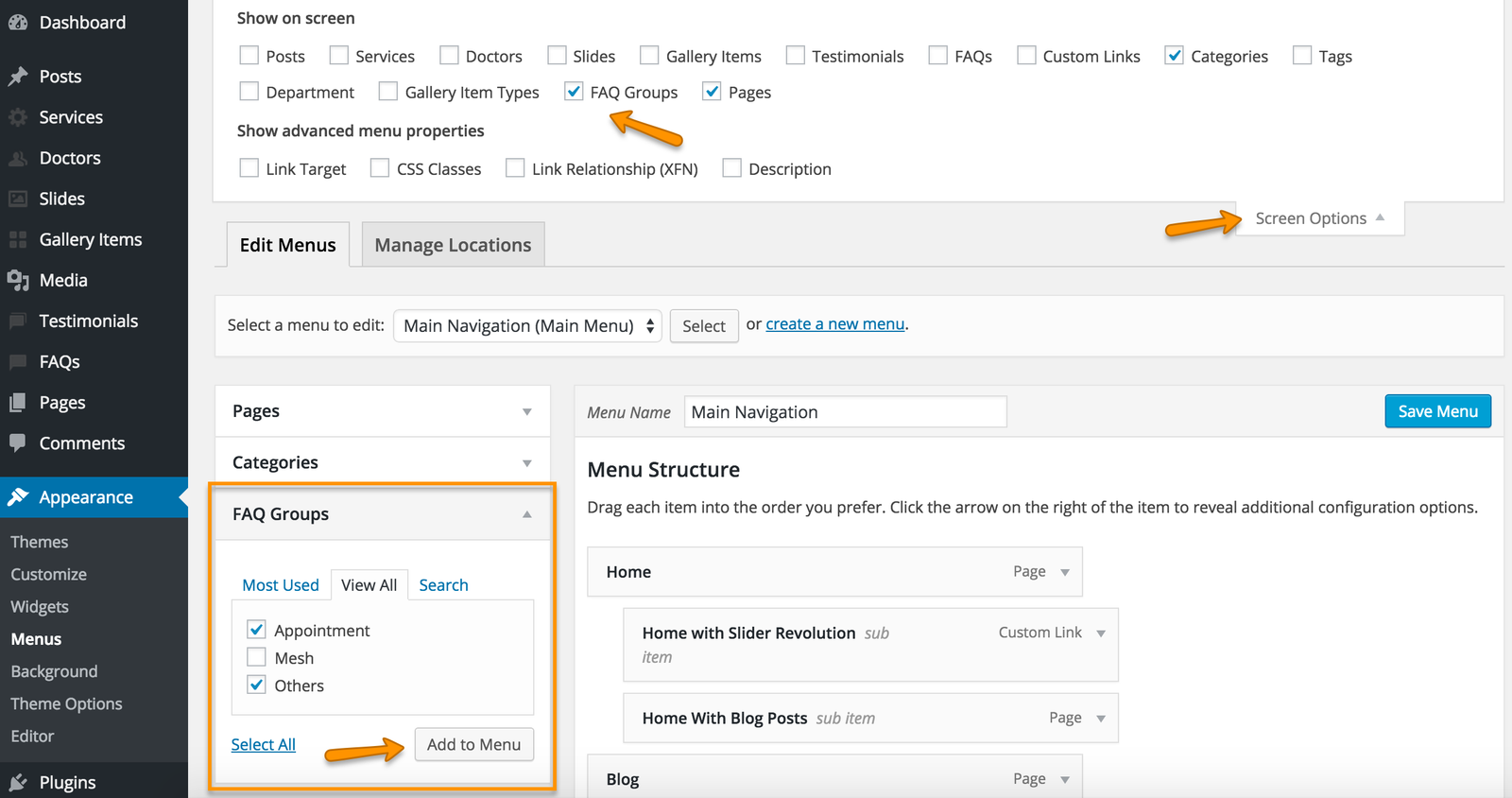Click the Save Menu button

coord(1438,411)
